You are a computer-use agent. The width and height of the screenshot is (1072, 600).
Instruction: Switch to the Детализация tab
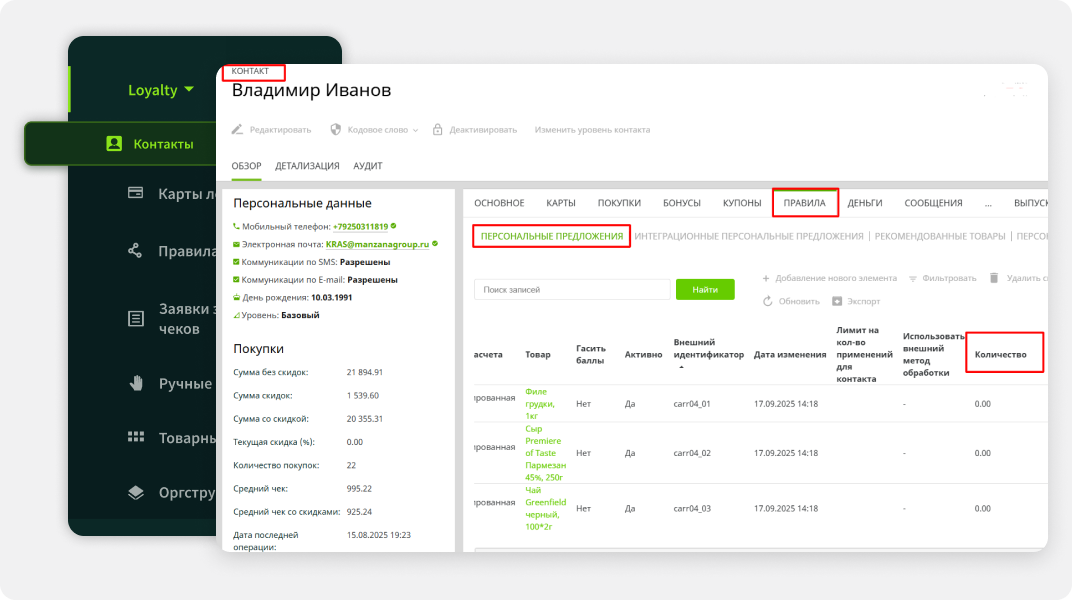coord(307,166)
